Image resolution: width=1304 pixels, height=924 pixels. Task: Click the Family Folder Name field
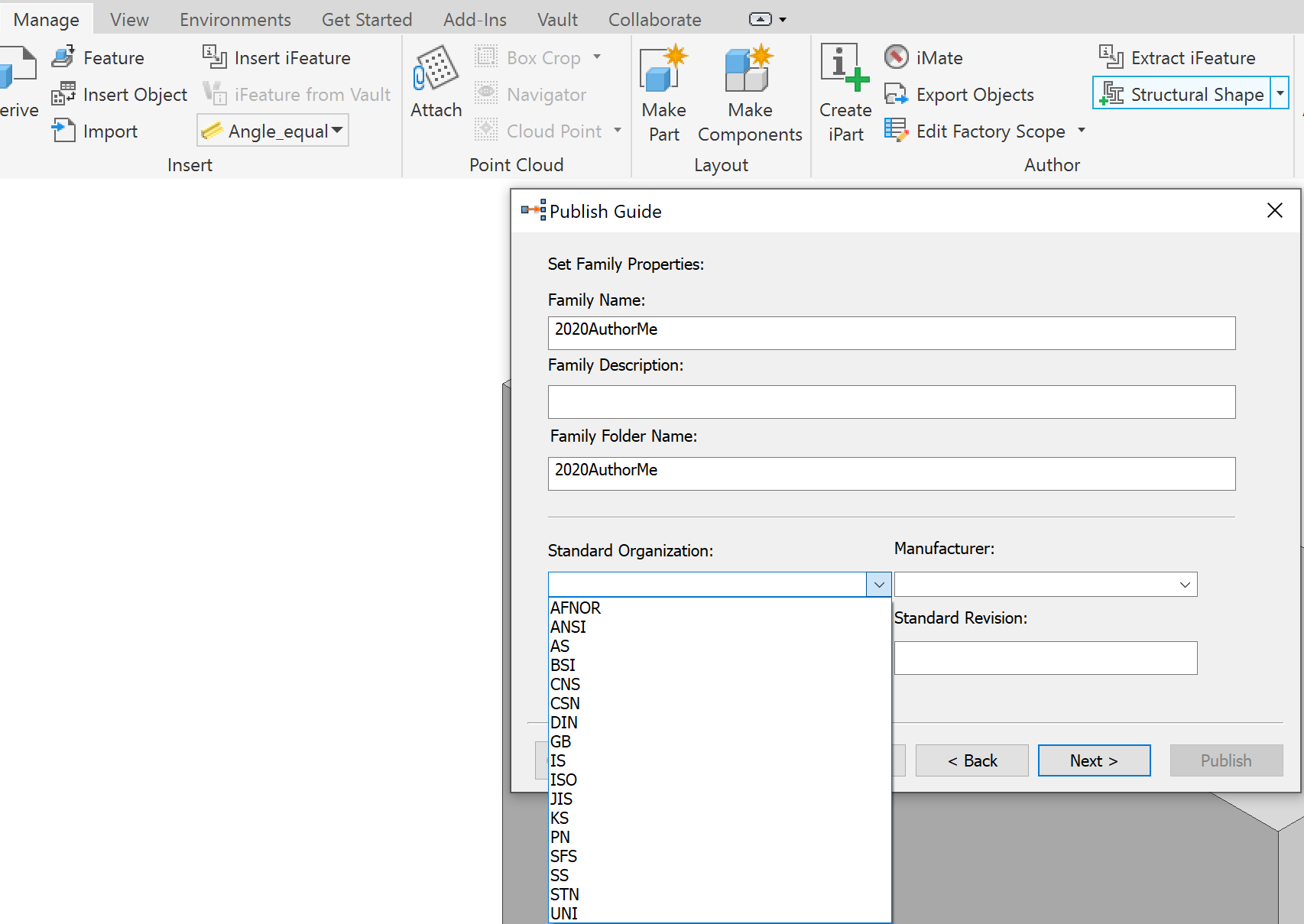891,474
